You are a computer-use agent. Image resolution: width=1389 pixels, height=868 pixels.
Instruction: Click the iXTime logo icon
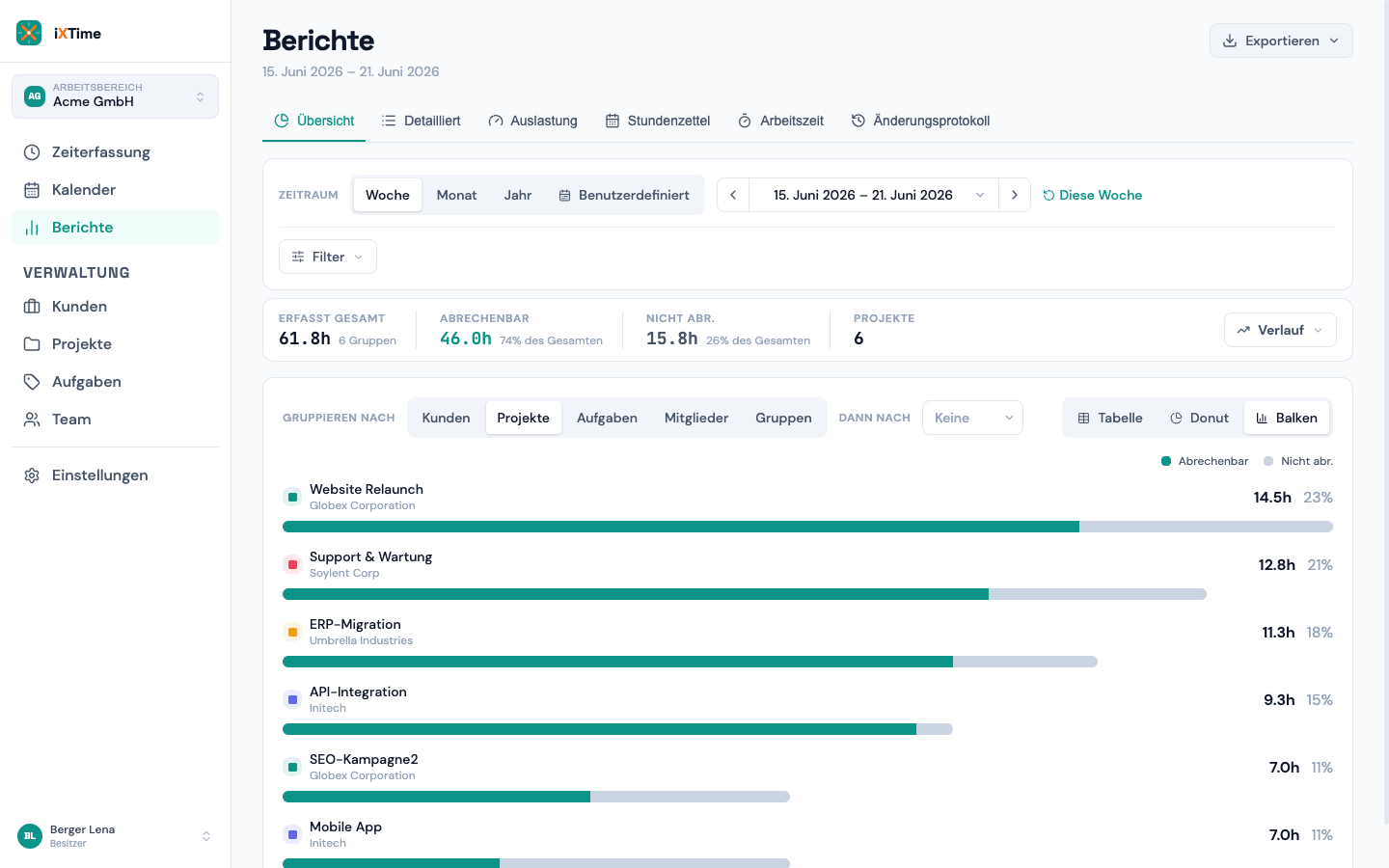29,33
